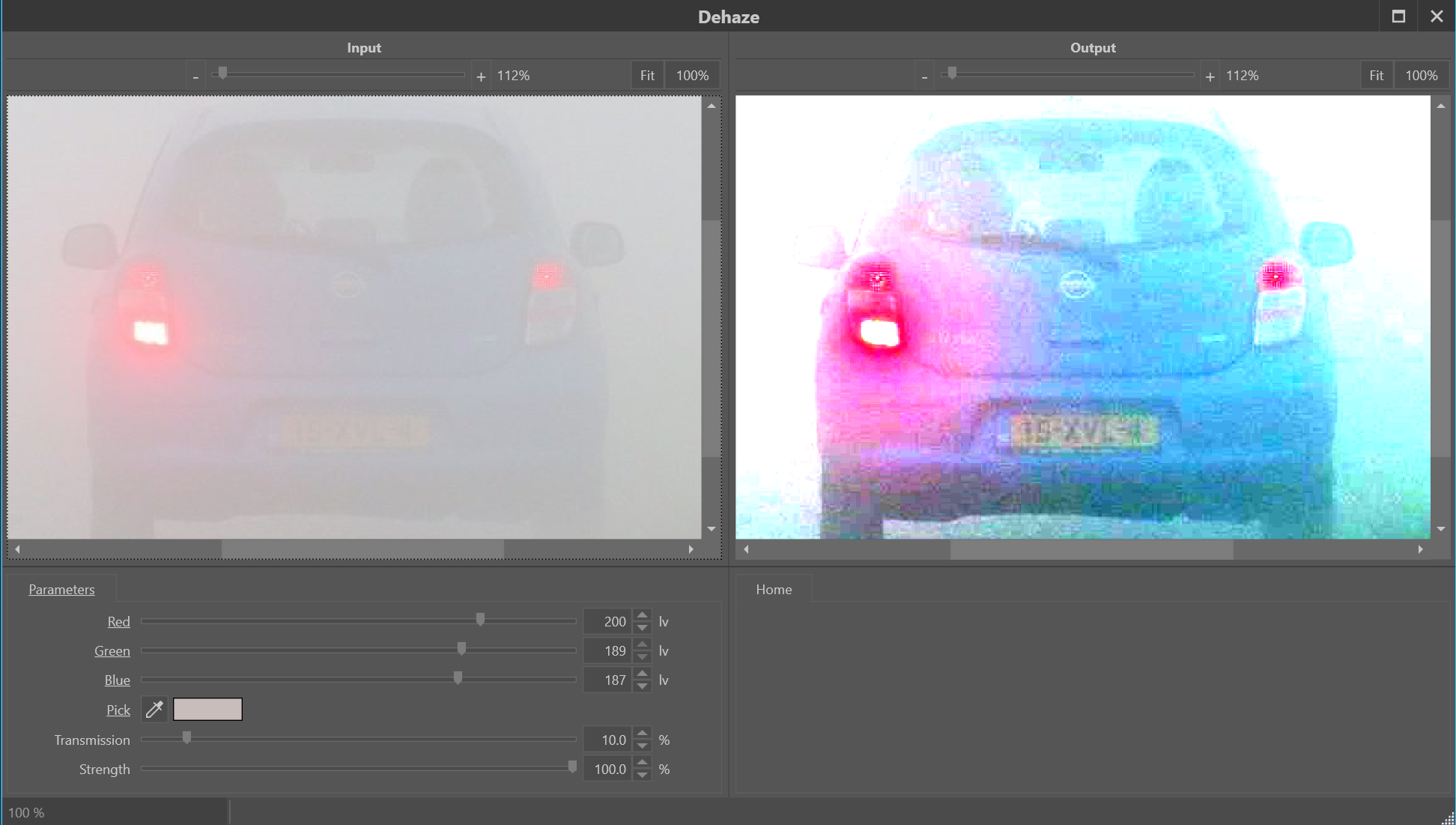Decrease Green value with down stepper

pos(642,657)
